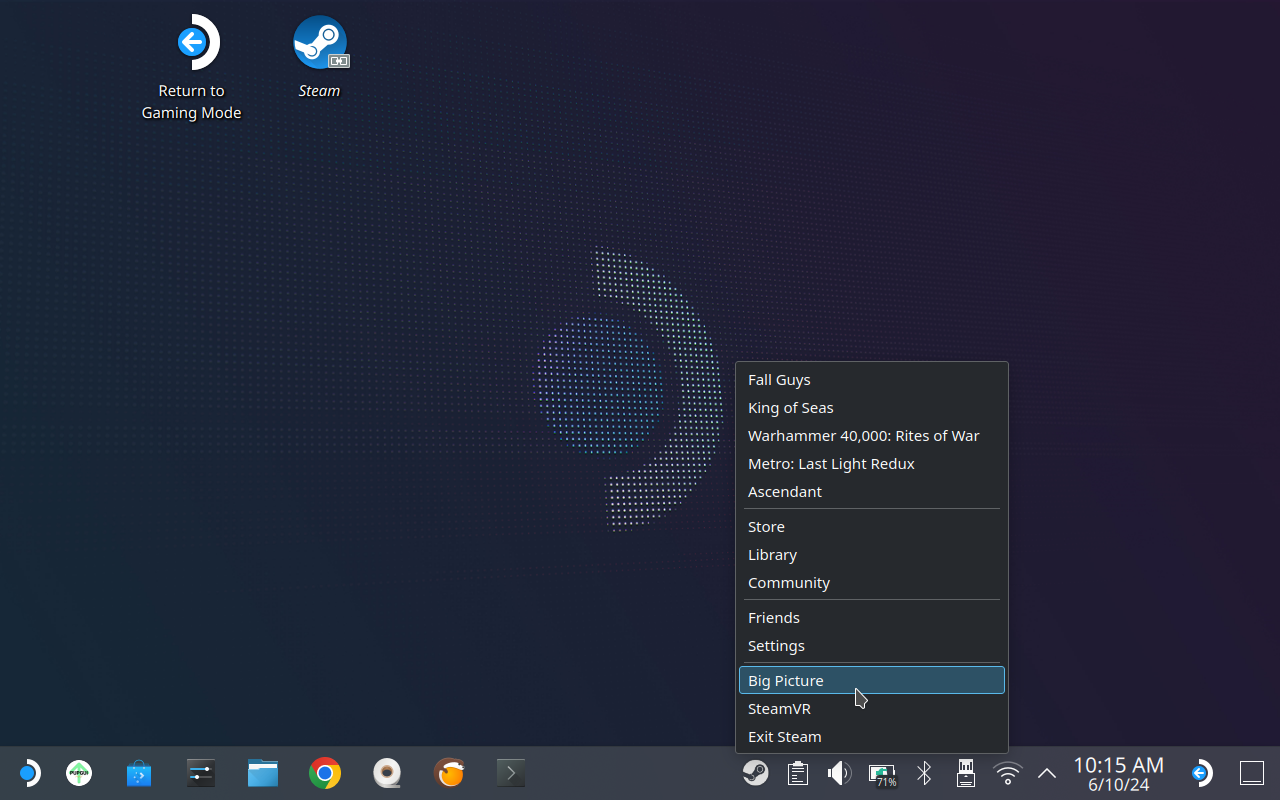Open the Steam tray icon
The height and width of the screenshot is (800, 1280).
point(755,773)
